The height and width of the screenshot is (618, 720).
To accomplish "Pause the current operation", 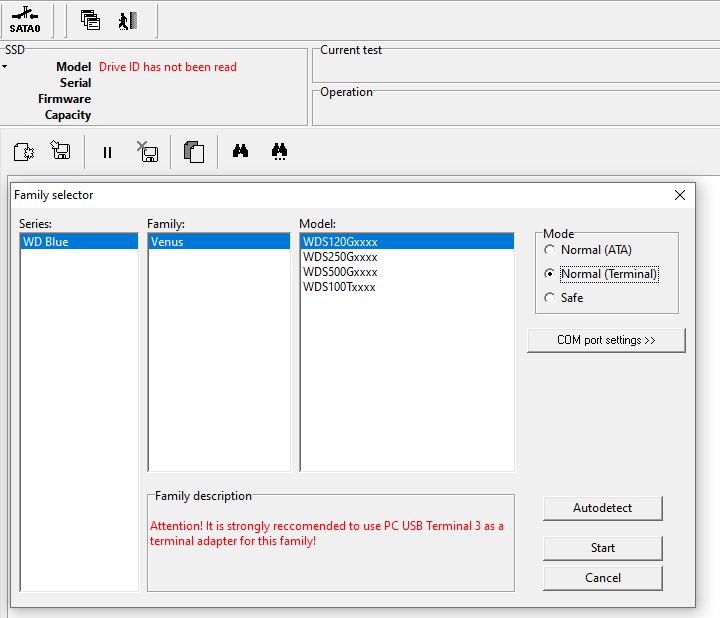I will click(107, 152).
